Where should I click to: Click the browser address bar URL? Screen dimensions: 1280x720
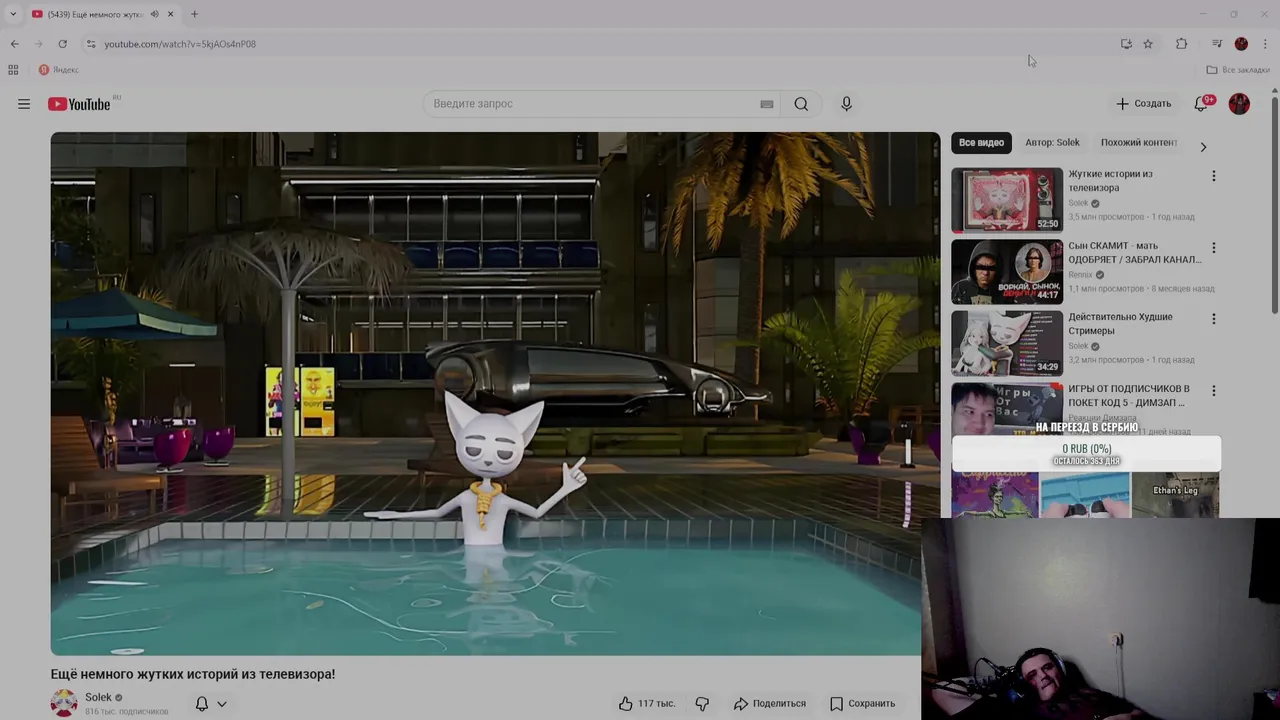pos(180,44)
